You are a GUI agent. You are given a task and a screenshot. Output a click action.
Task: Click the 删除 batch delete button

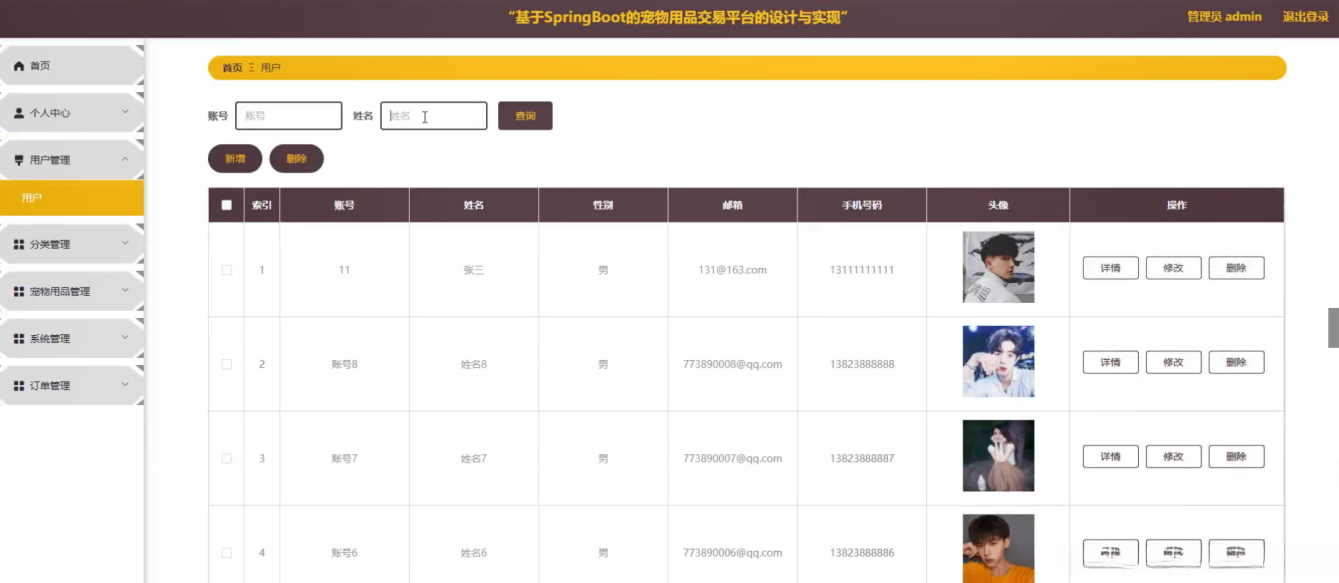297,159
